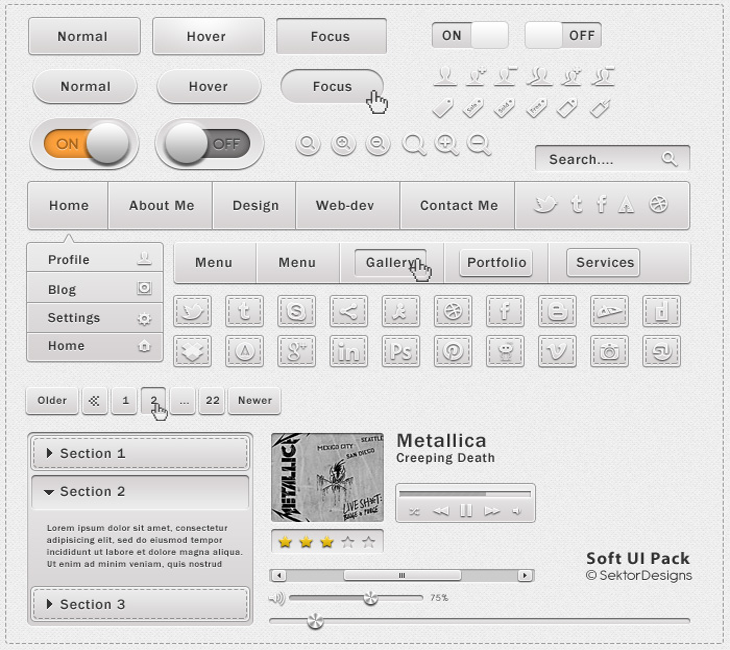Click the Dribbble ball in navigation bar

658,204
